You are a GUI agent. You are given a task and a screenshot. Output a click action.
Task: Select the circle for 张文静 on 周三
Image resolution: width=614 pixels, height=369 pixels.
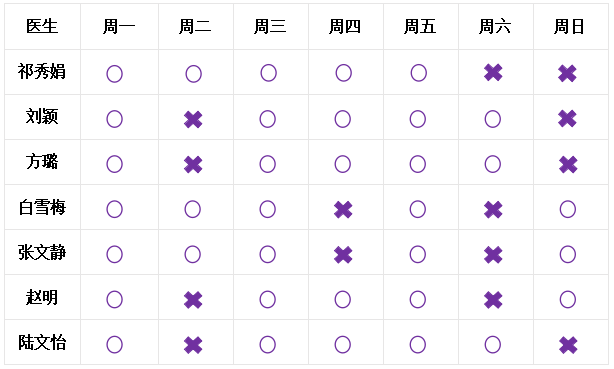pos(267,254)
